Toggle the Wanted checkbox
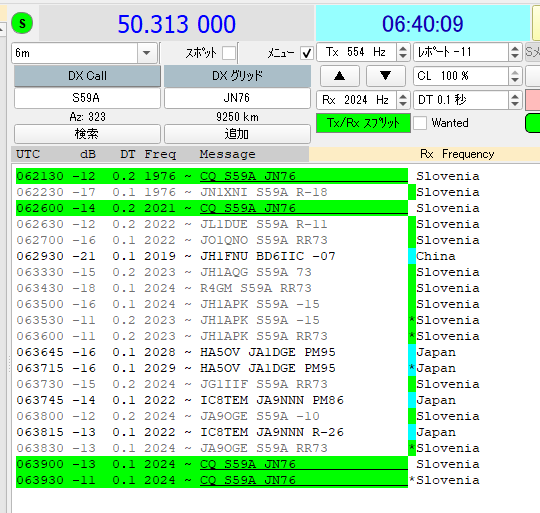 pos(420,123)
